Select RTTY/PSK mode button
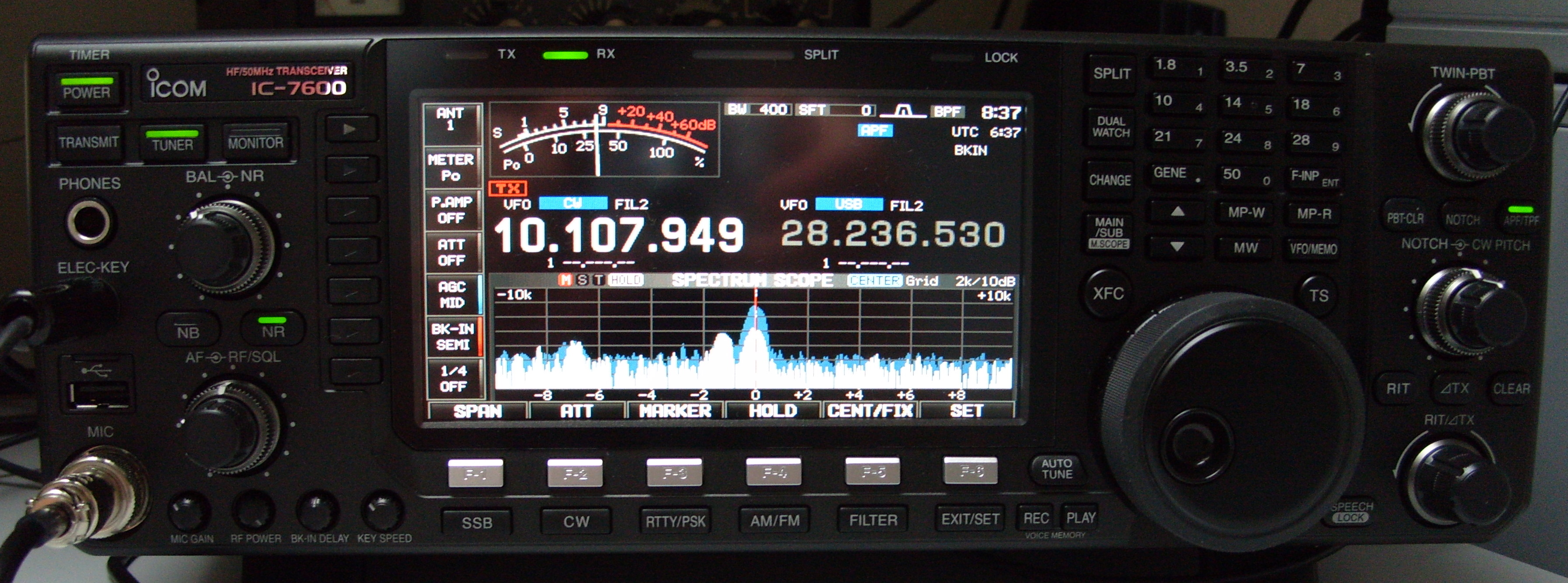 pos(675,521)
